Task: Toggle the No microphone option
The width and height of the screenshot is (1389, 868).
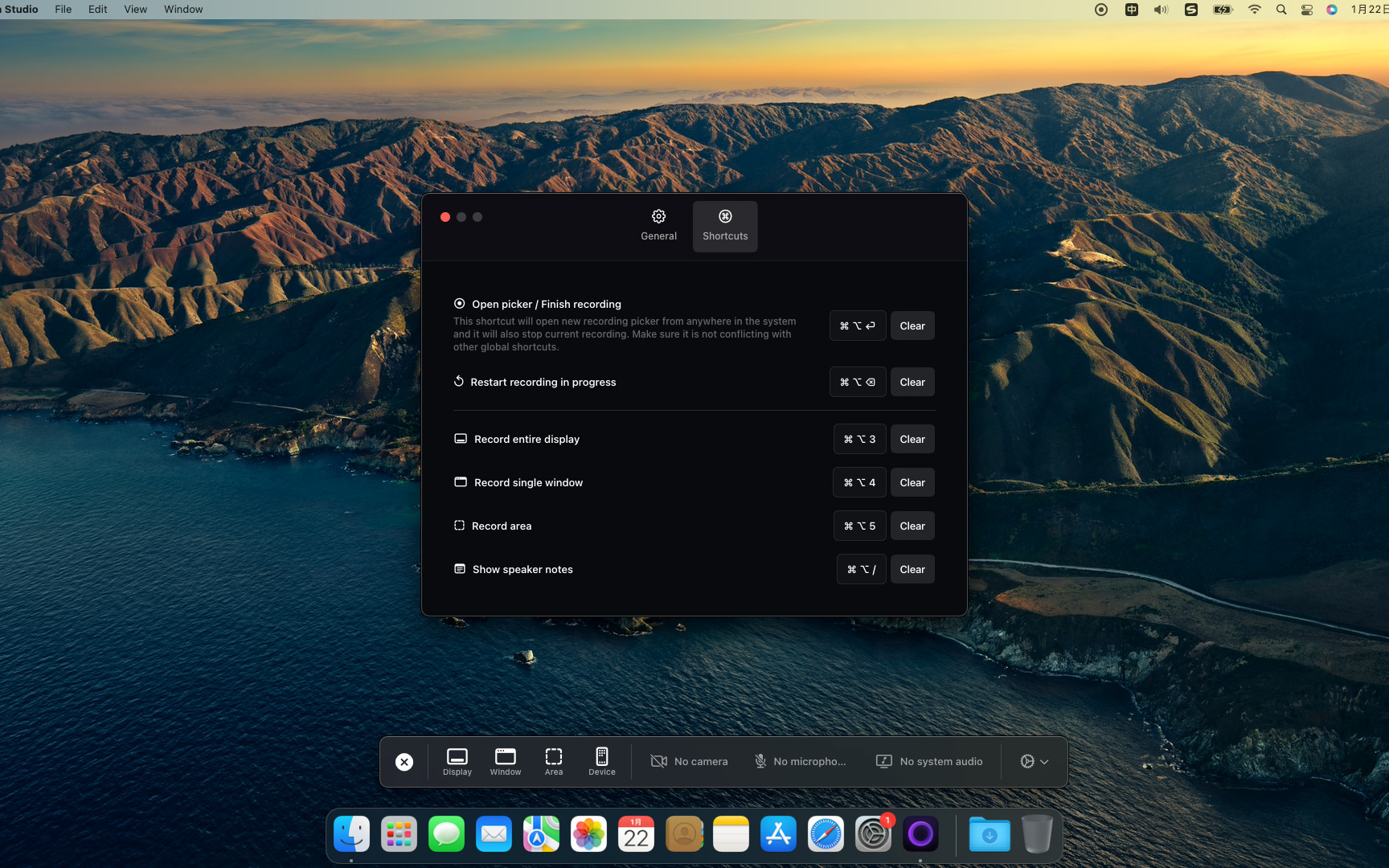Action: tap(800, 761)
